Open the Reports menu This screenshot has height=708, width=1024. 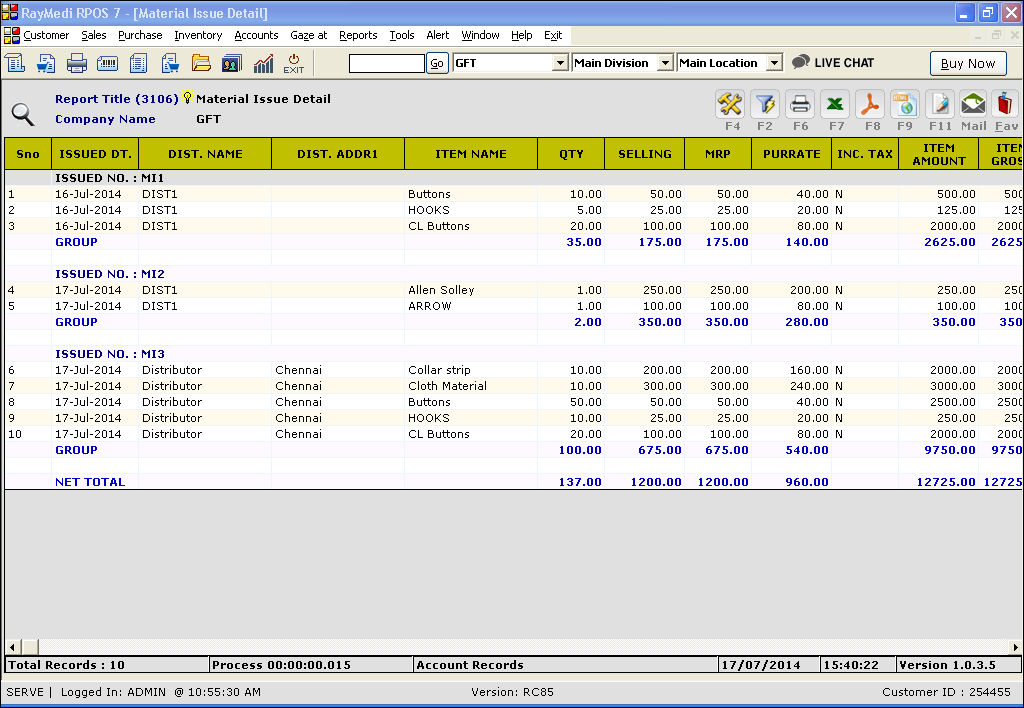point(358,35)
